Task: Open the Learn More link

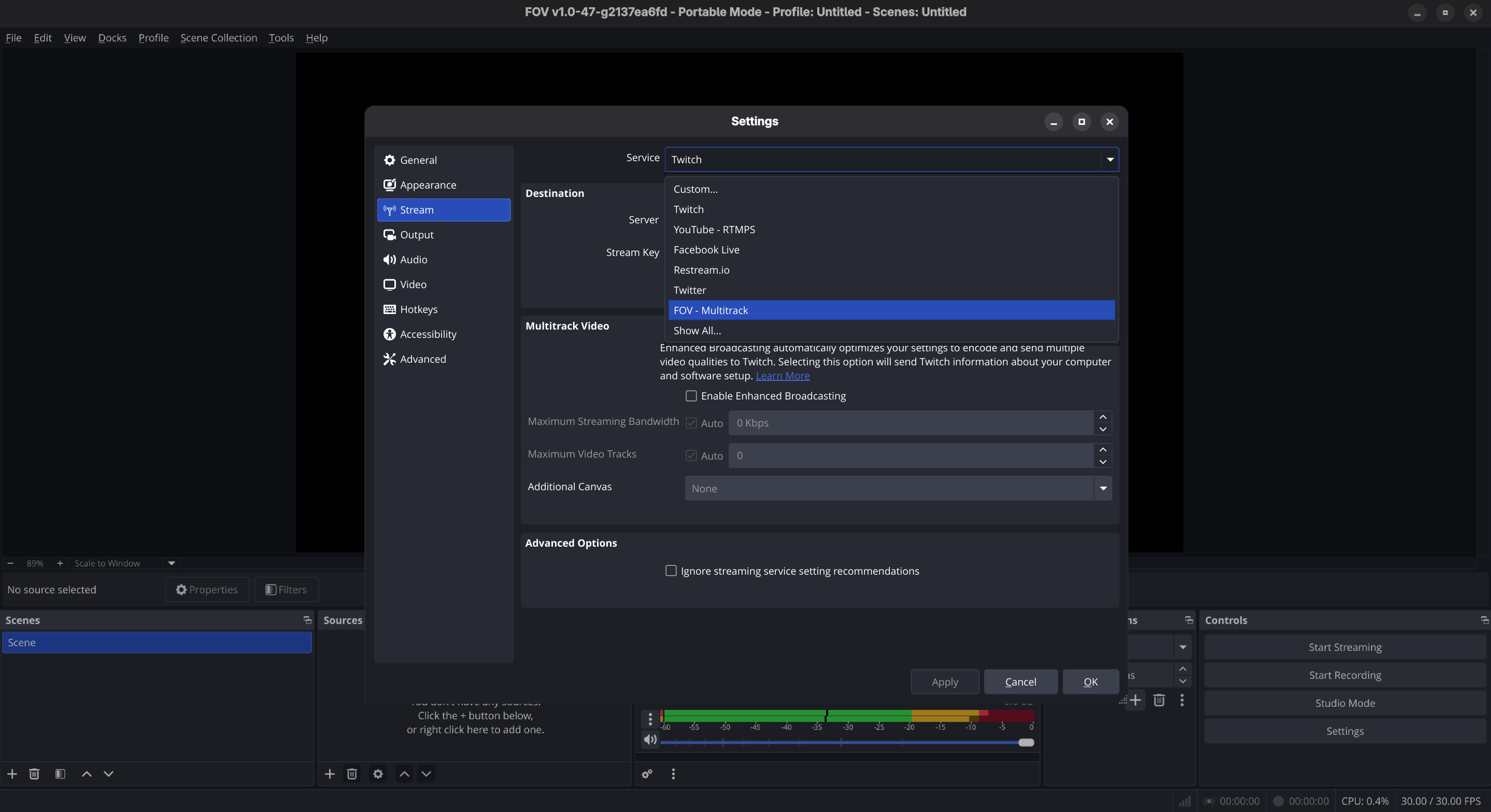Action: (783, 376)
